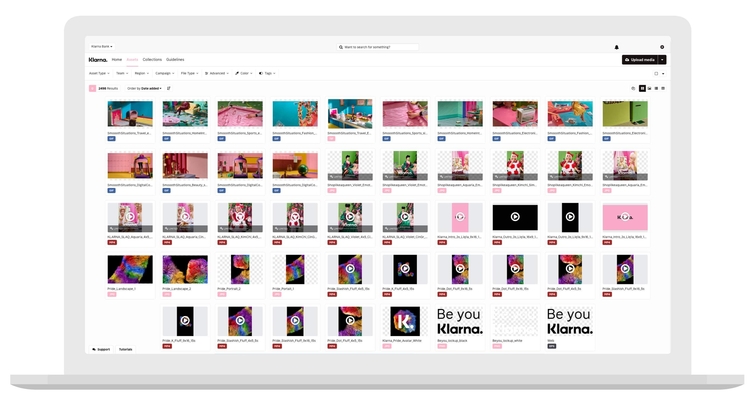Open the Klarna_Pride_Avatar_White thumbnail
Image resolution: width=755 pixels, height=404 pixels.
(x=405, y=321)
